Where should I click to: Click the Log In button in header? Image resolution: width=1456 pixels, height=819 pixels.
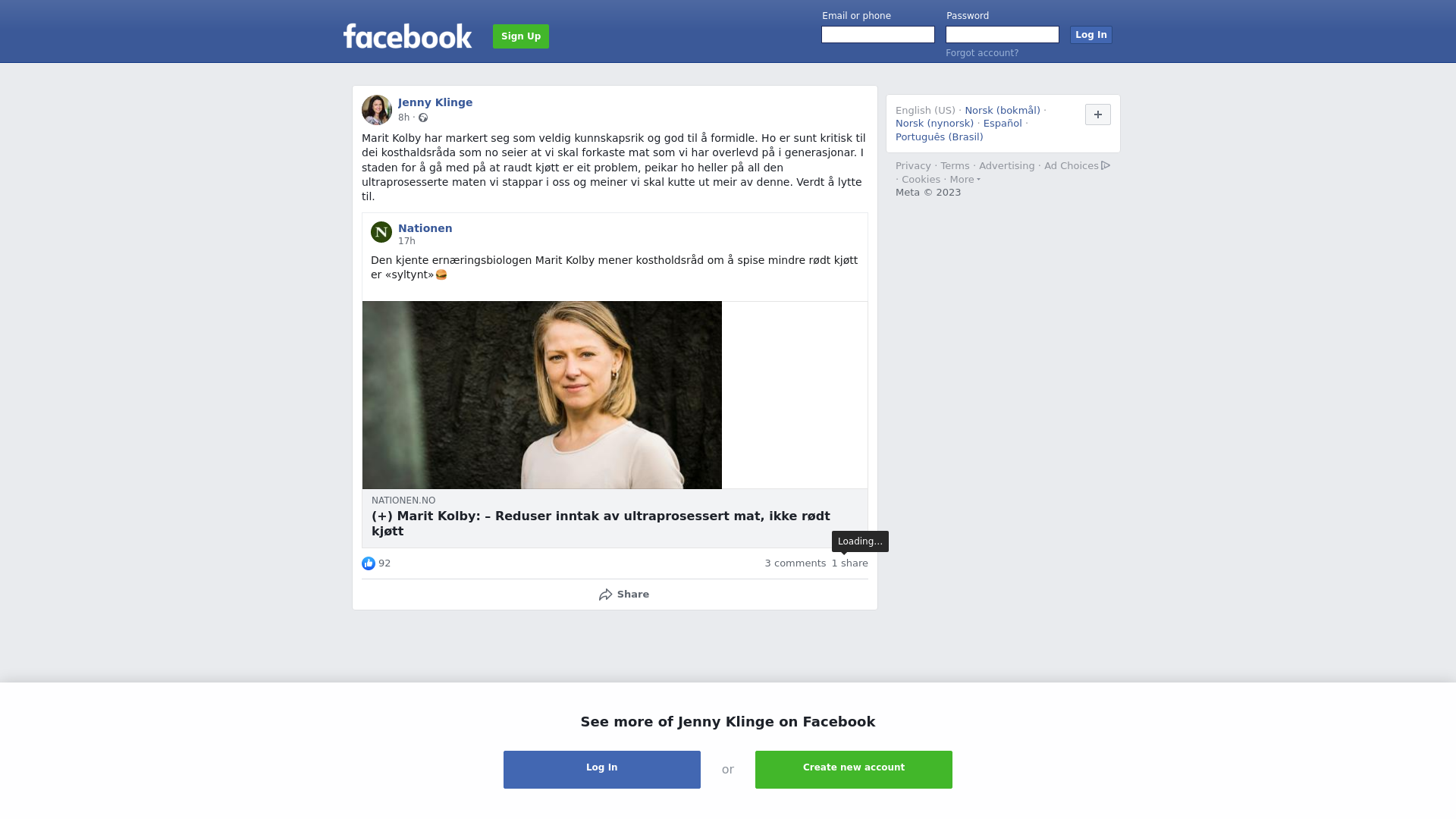point(1091,35)
